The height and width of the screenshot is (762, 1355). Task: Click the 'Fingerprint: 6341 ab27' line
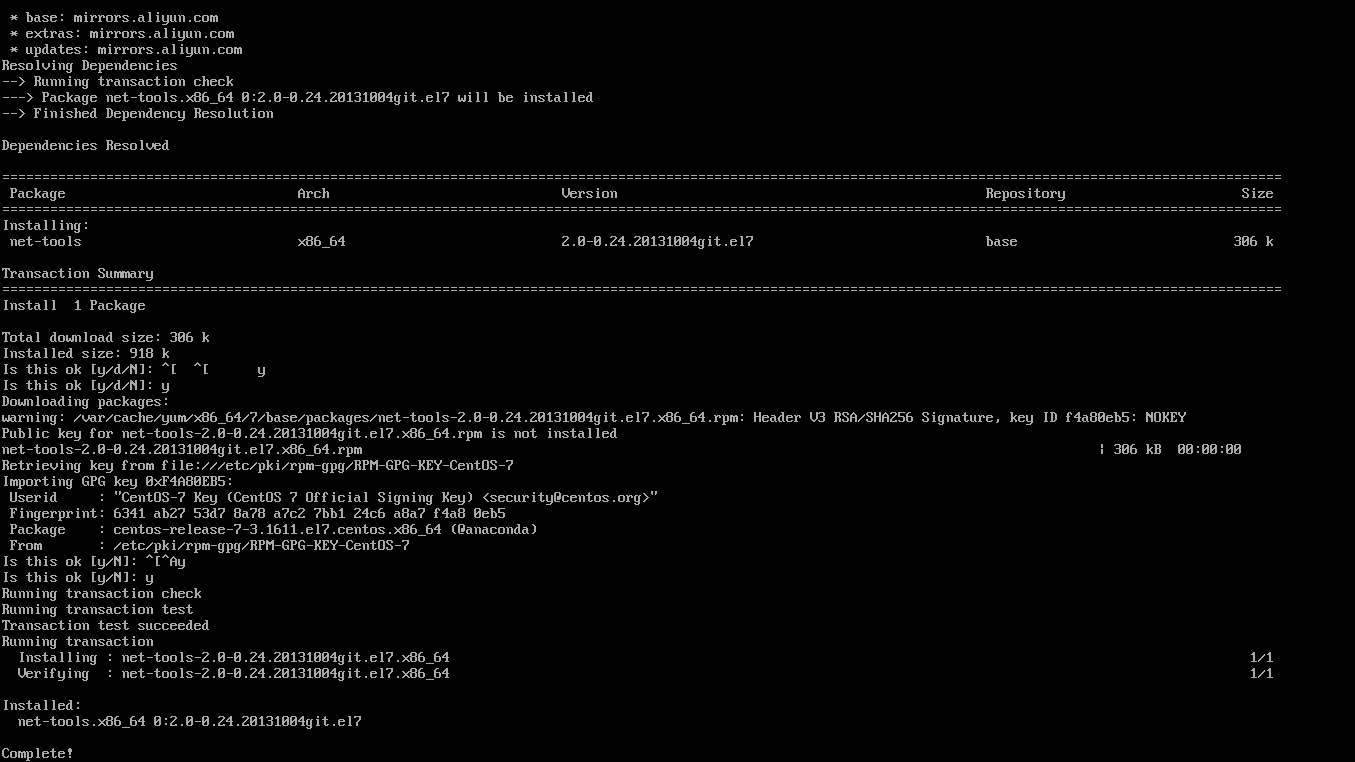[x=258, y=513]
